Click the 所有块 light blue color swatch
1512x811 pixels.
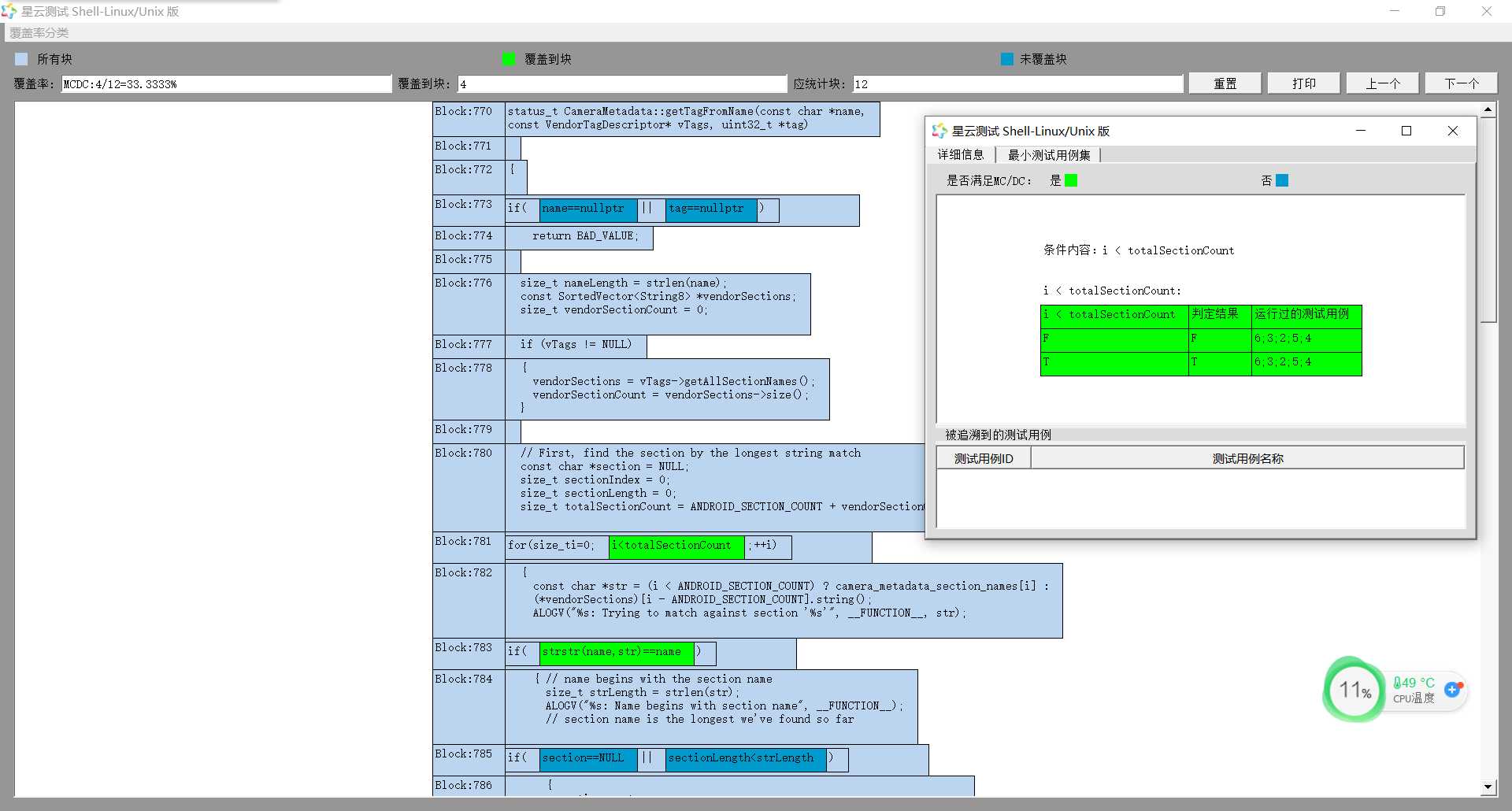[x=21, y=59]
